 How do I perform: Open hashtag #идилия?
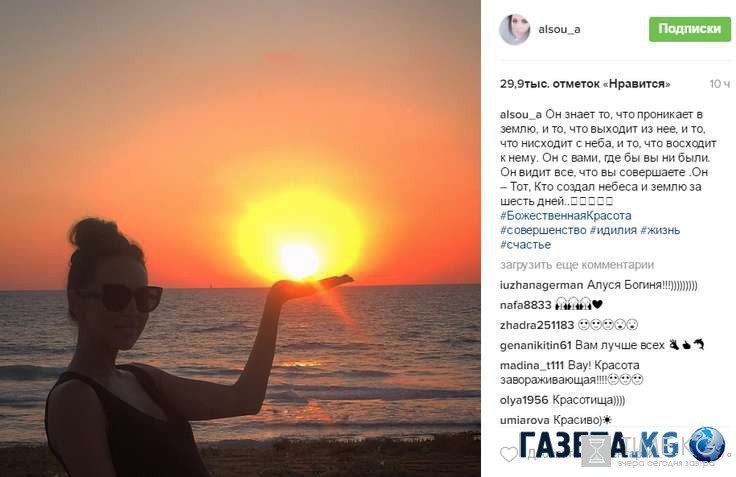tap(613, 230)
